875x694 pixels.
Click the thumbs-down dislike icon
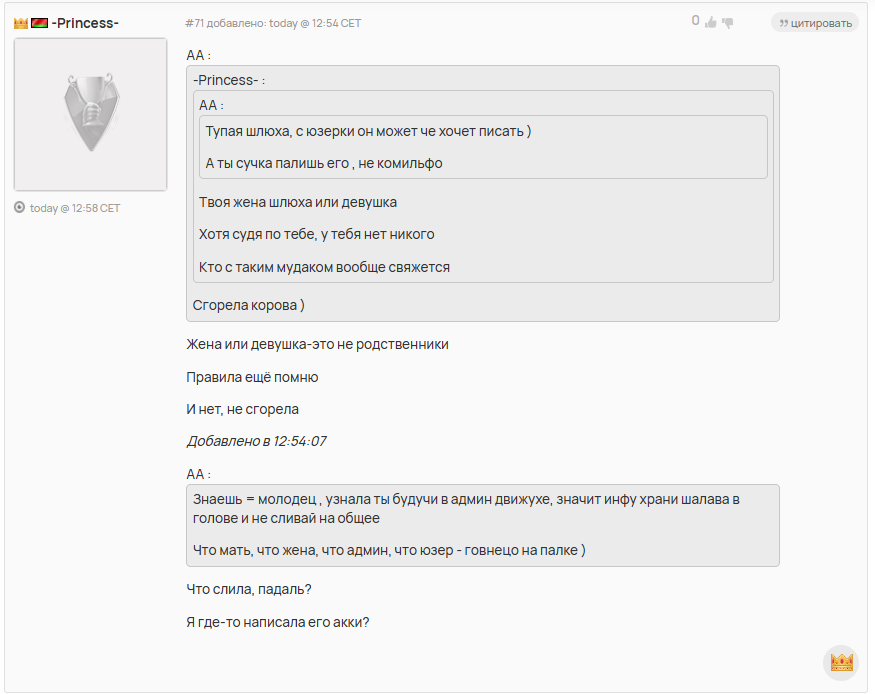click(728, 23)
